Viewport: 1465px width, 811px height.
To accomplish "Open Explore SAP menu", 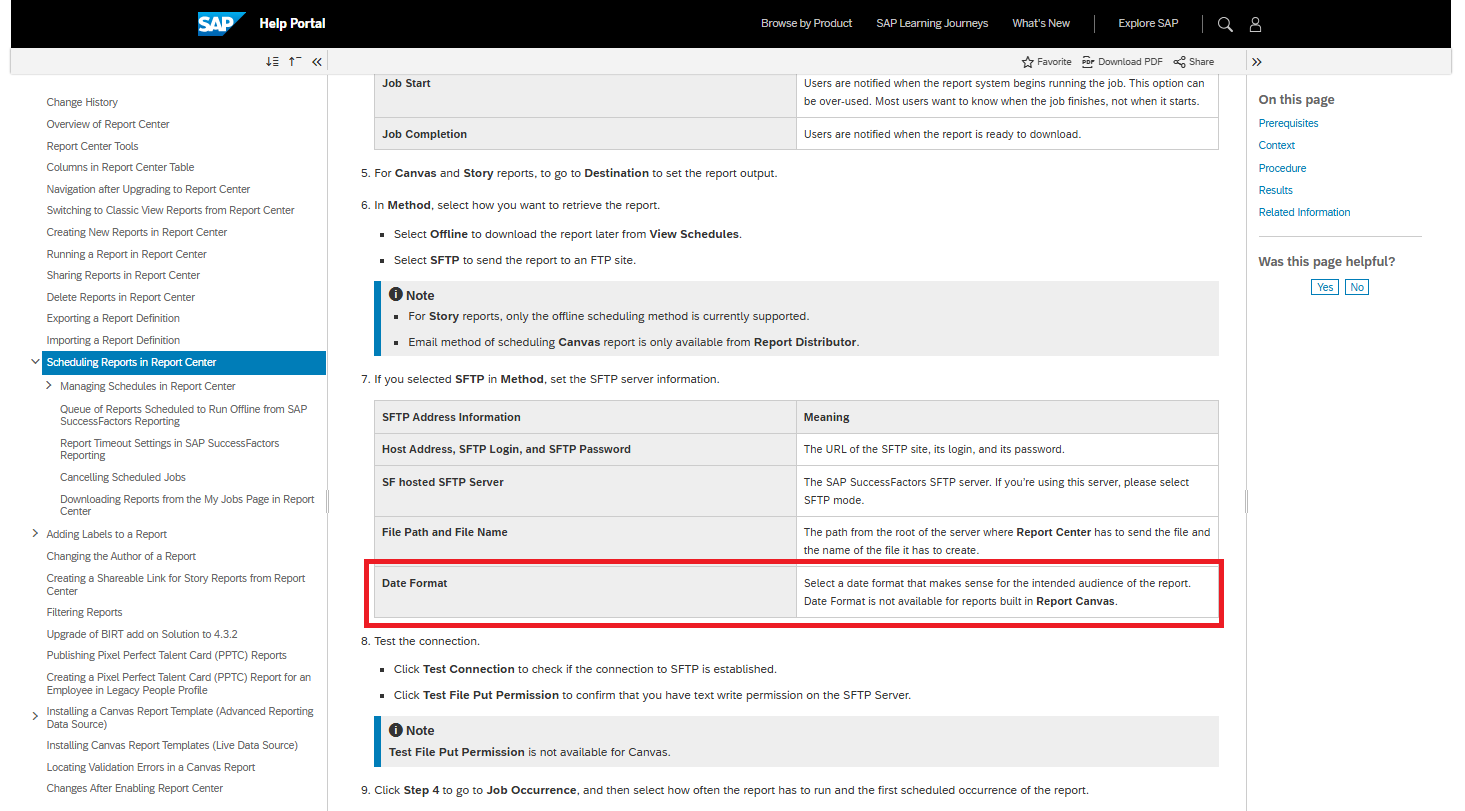I will pyautogui.click(x=1148, y=23).
